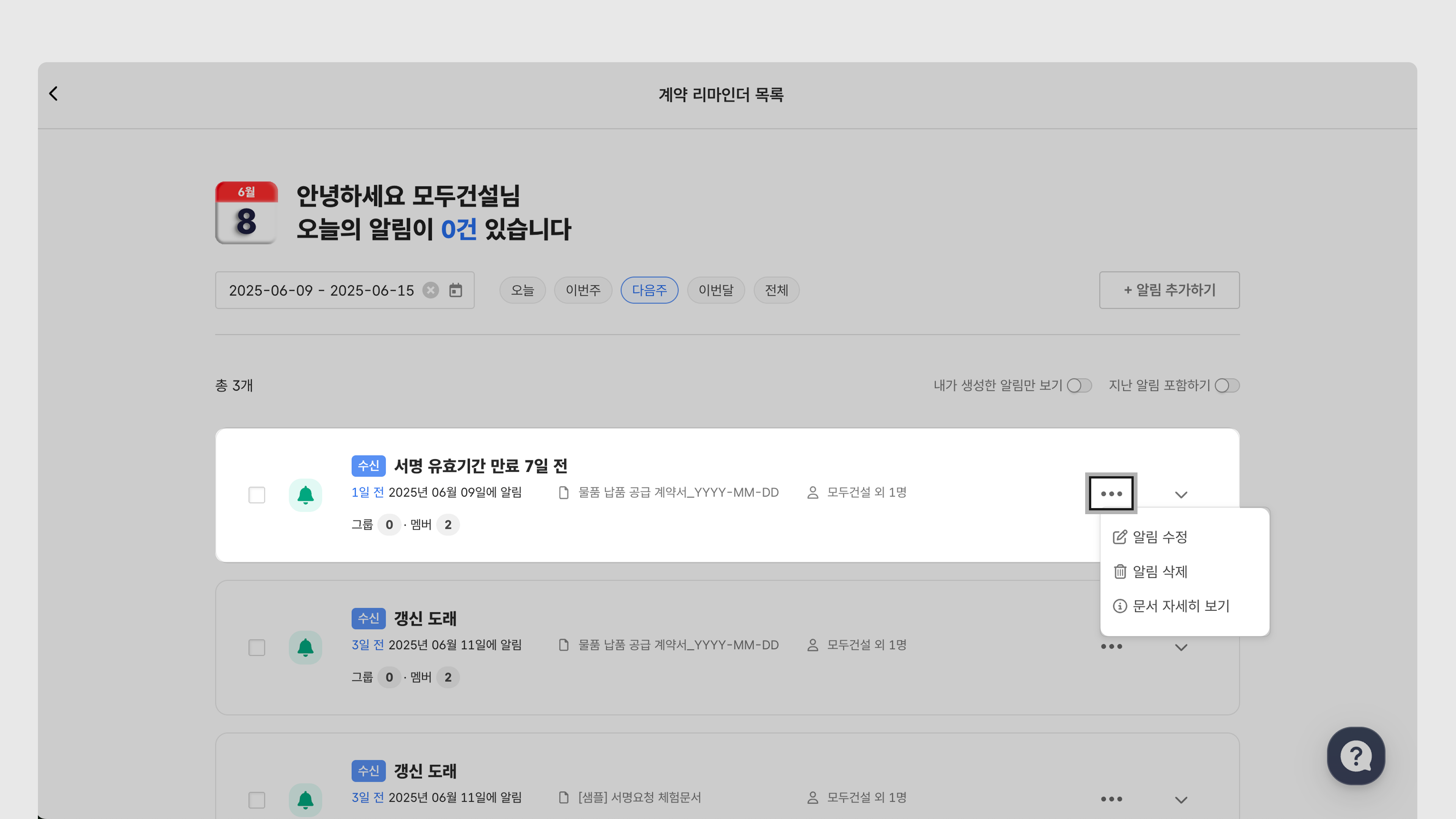Screen dimensions: 1456x819
Task: Toggle 지난 알림 포함하기 switch
Action: tap(1227, 386)
